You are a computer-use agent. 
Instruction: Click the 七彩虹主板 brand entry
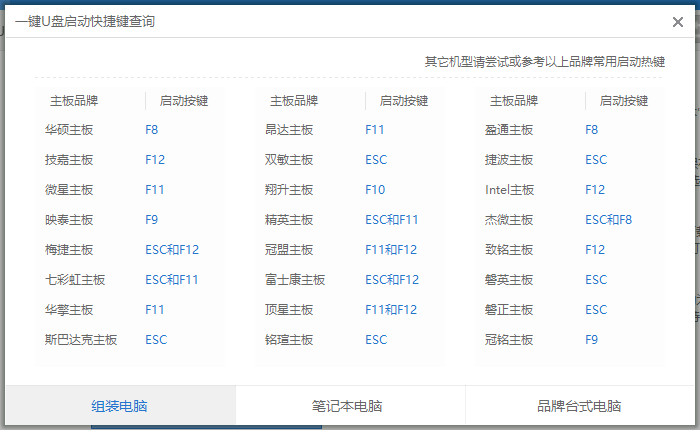point(75,280)
